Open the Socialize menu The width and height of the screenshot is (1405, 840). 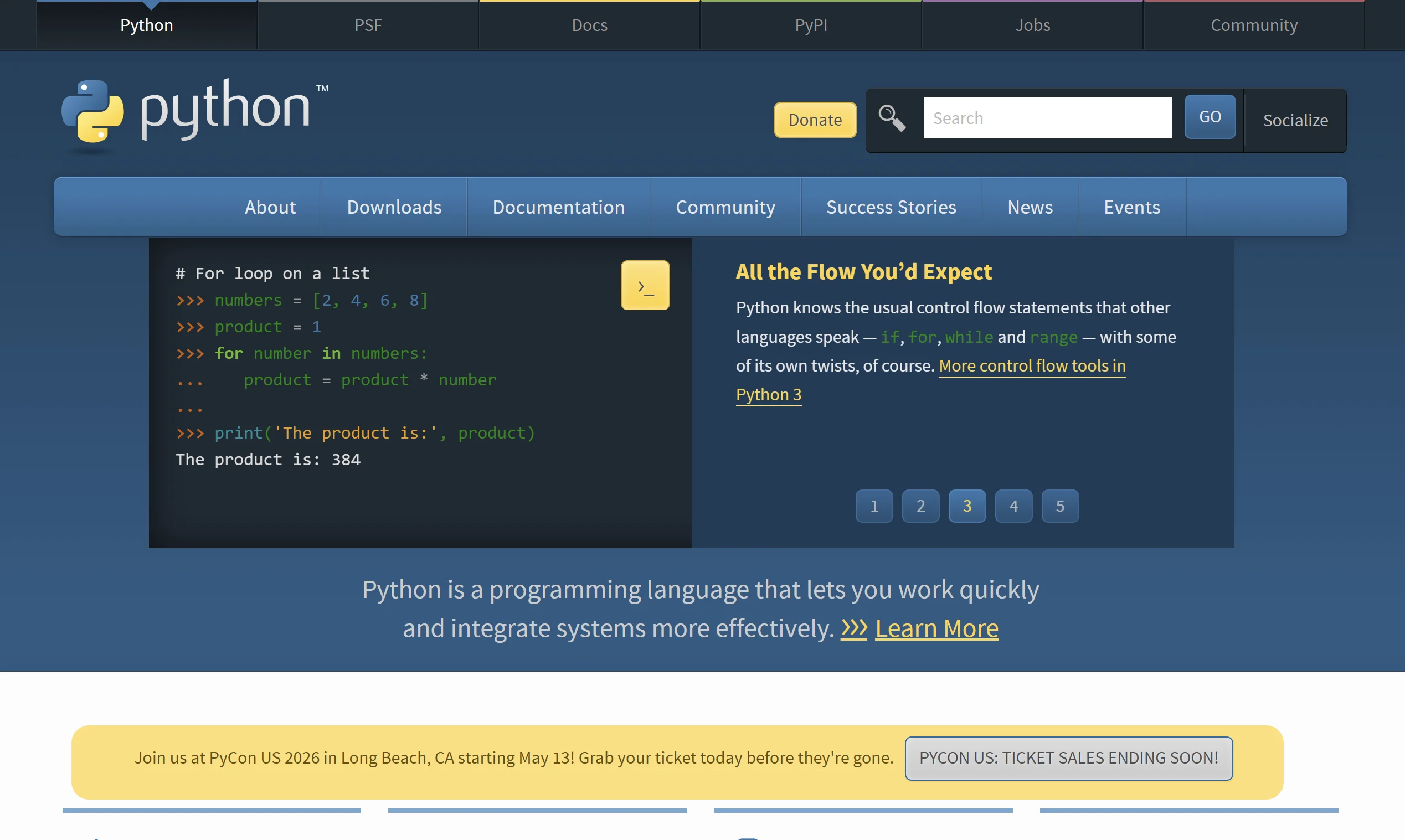click(1295, 120)
